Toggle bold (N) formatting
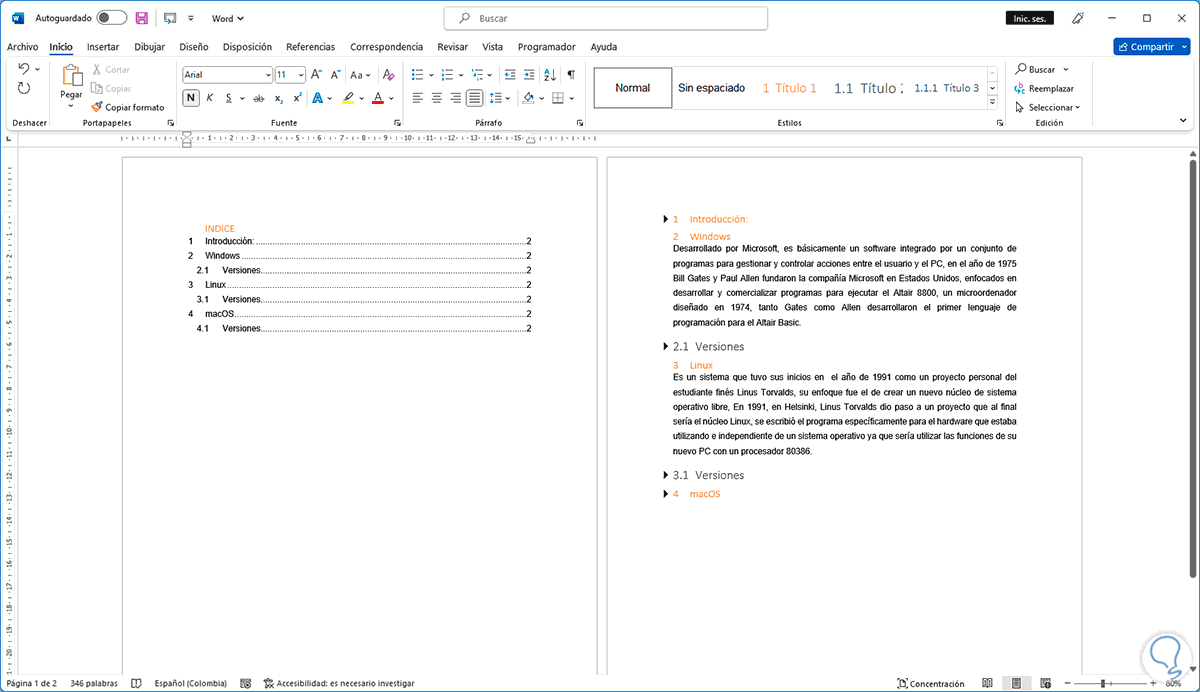 [191, 98]
